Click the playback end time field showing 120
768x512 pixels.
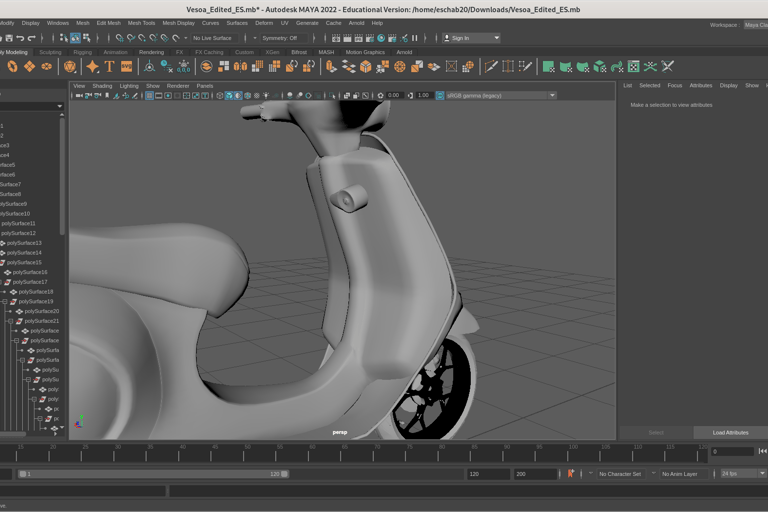coord(487,474)
